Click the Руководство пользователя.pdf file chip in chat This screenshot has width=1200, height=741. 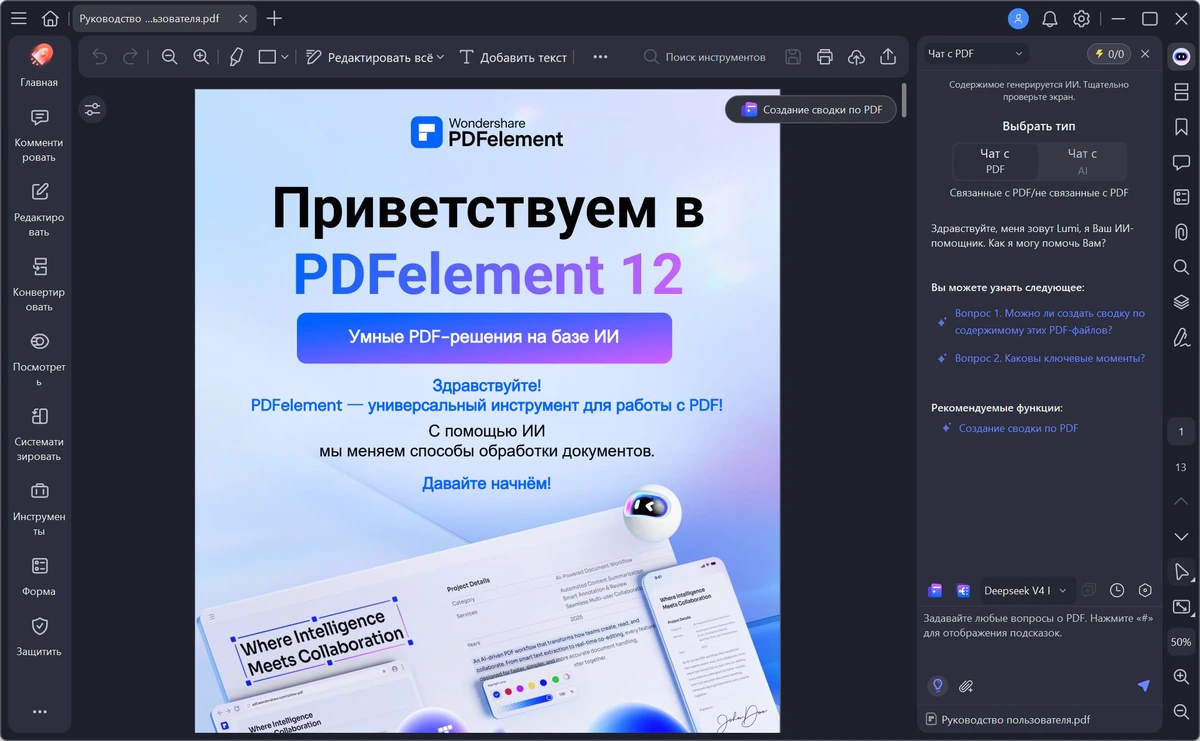point(1008,719)
